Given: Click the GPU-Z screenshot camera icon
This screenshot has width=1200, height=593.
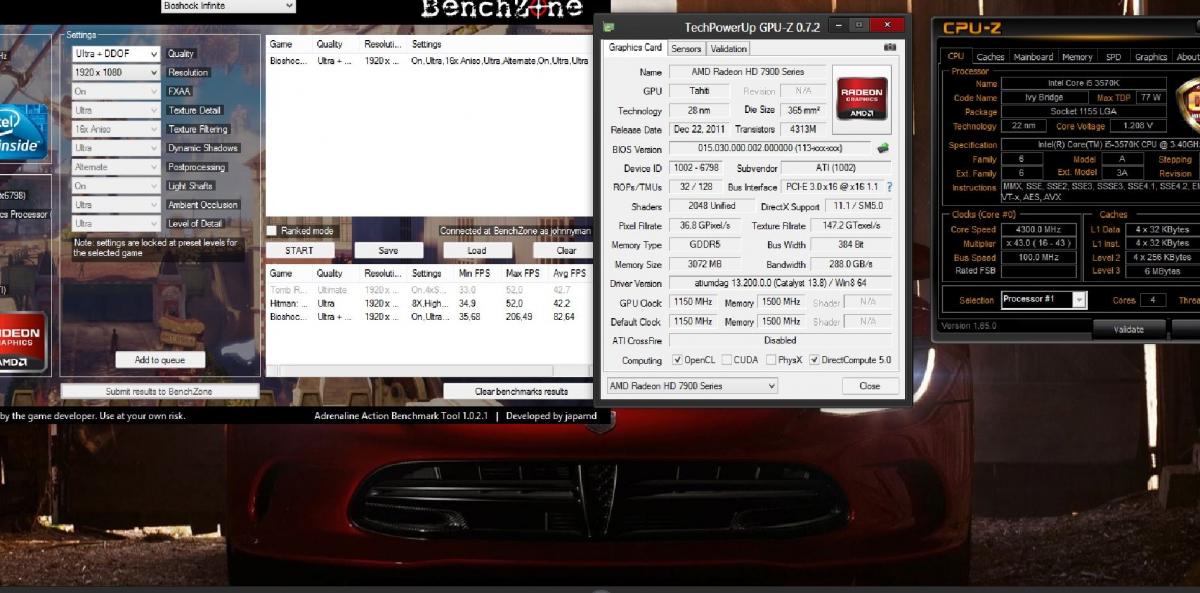Looking at the screenshot, I should [x=890, y=47].
